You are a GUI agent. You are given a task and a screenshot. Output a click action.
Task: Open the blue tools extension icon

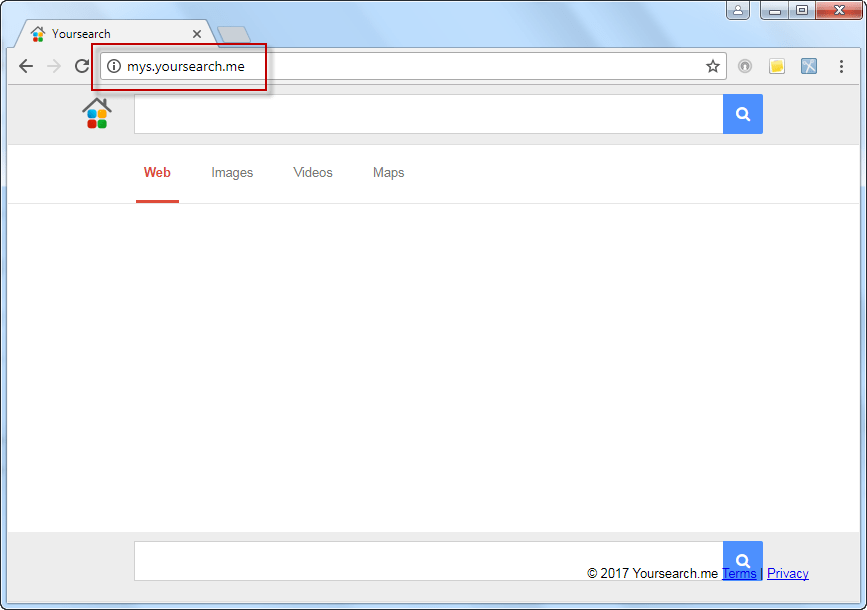pyautogui.click(x=809, y=66)
